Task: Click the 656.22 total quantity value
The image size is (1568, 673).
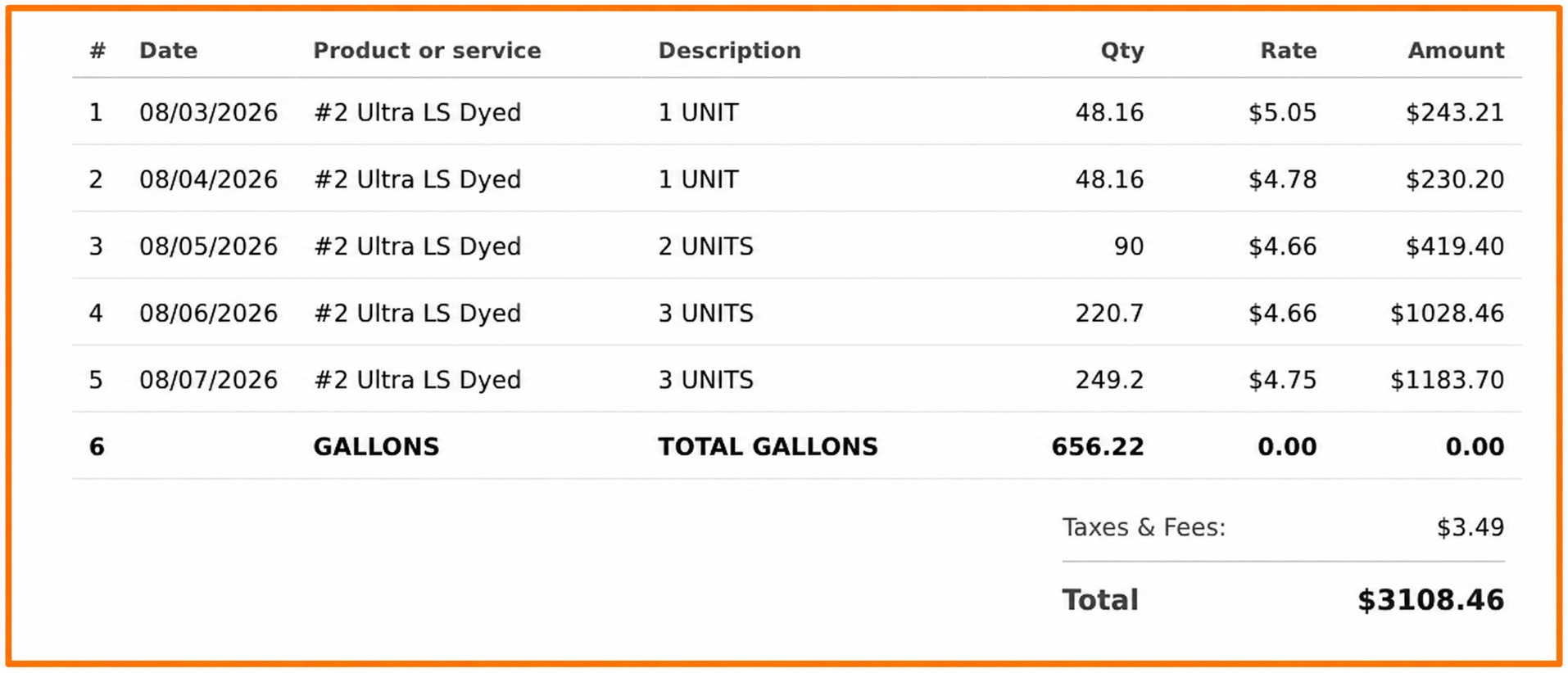Action: pyautogui.click(x=1098, y=447)
